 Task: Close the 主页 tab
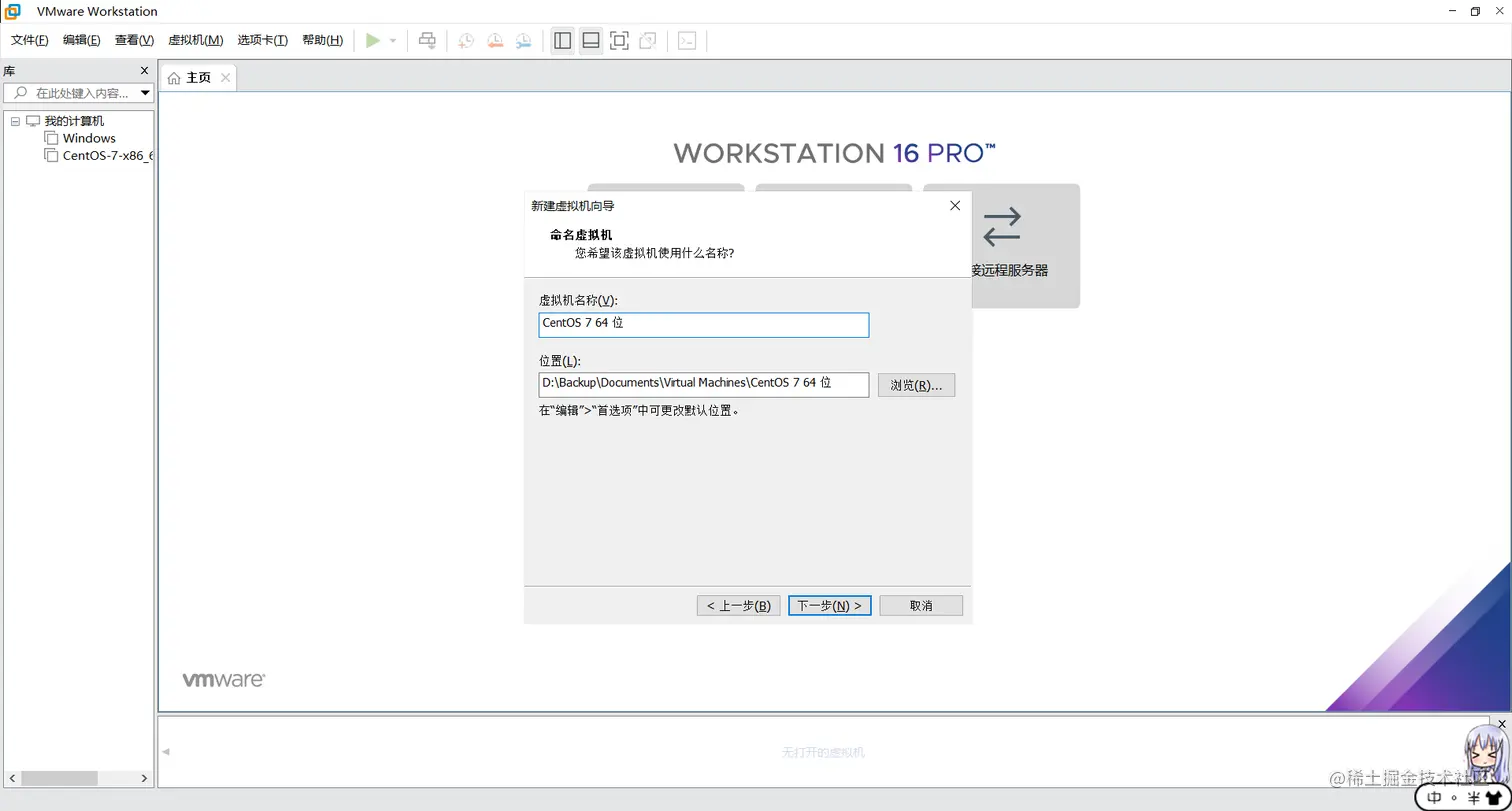225,78
